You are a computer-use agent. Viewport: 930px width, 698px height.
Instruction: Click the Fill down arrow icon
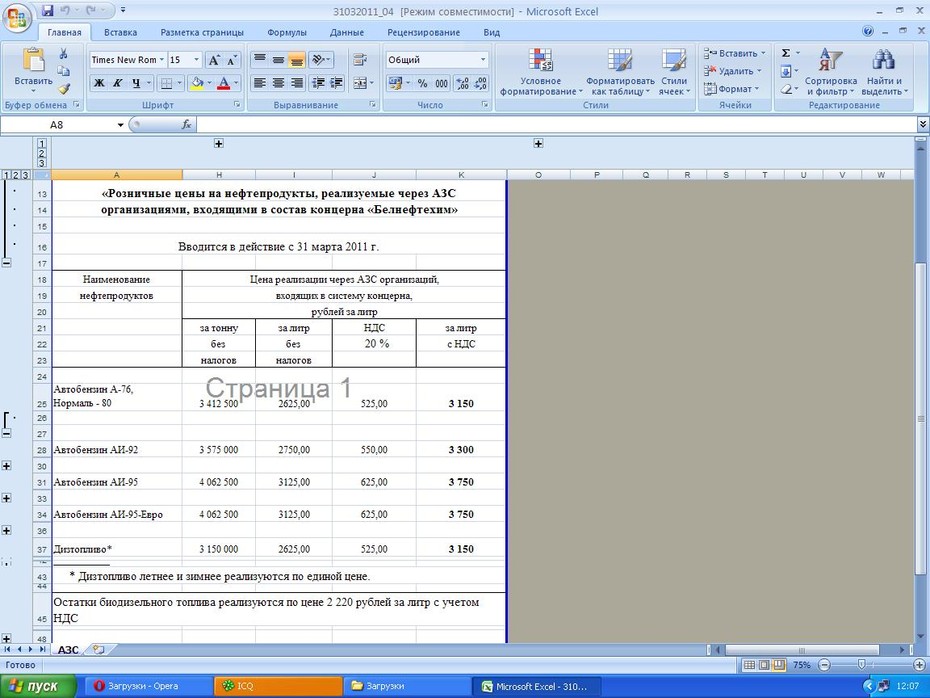[786, 71]
